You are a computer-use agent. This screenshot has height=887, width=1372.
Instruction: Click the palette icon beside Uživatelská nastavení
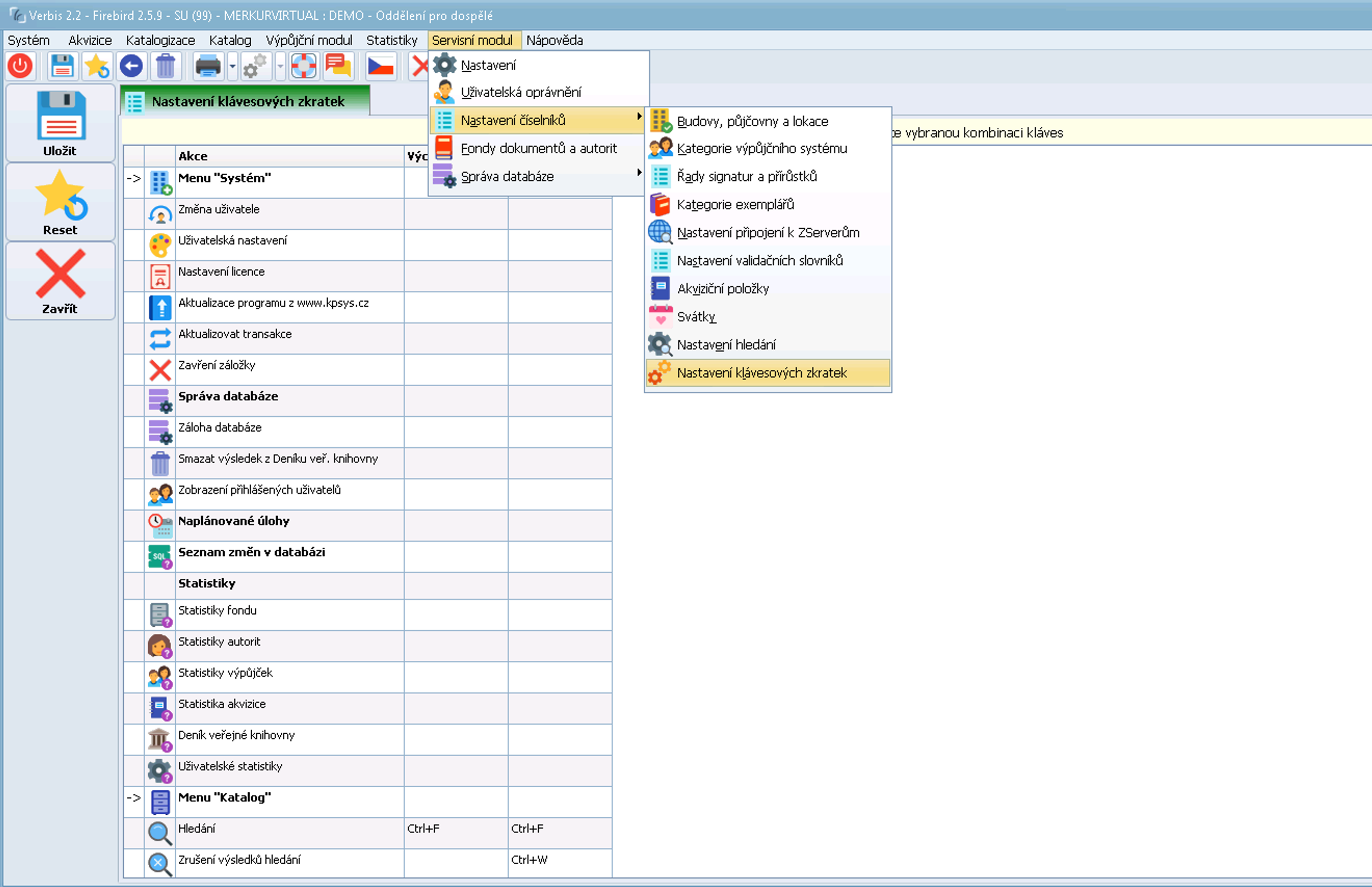coord(160,246)
